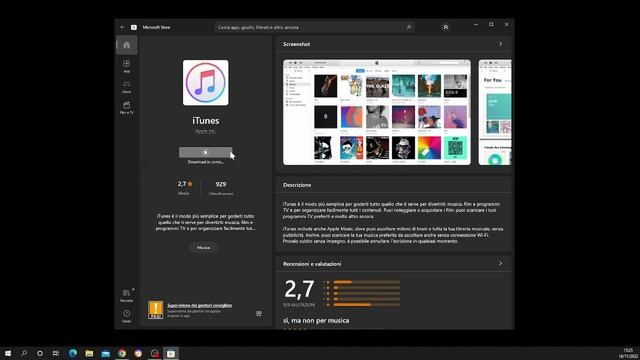Click the Apple Inc. publisher link
The width and height of the screenshot is (640, 360).
point(205,131)
